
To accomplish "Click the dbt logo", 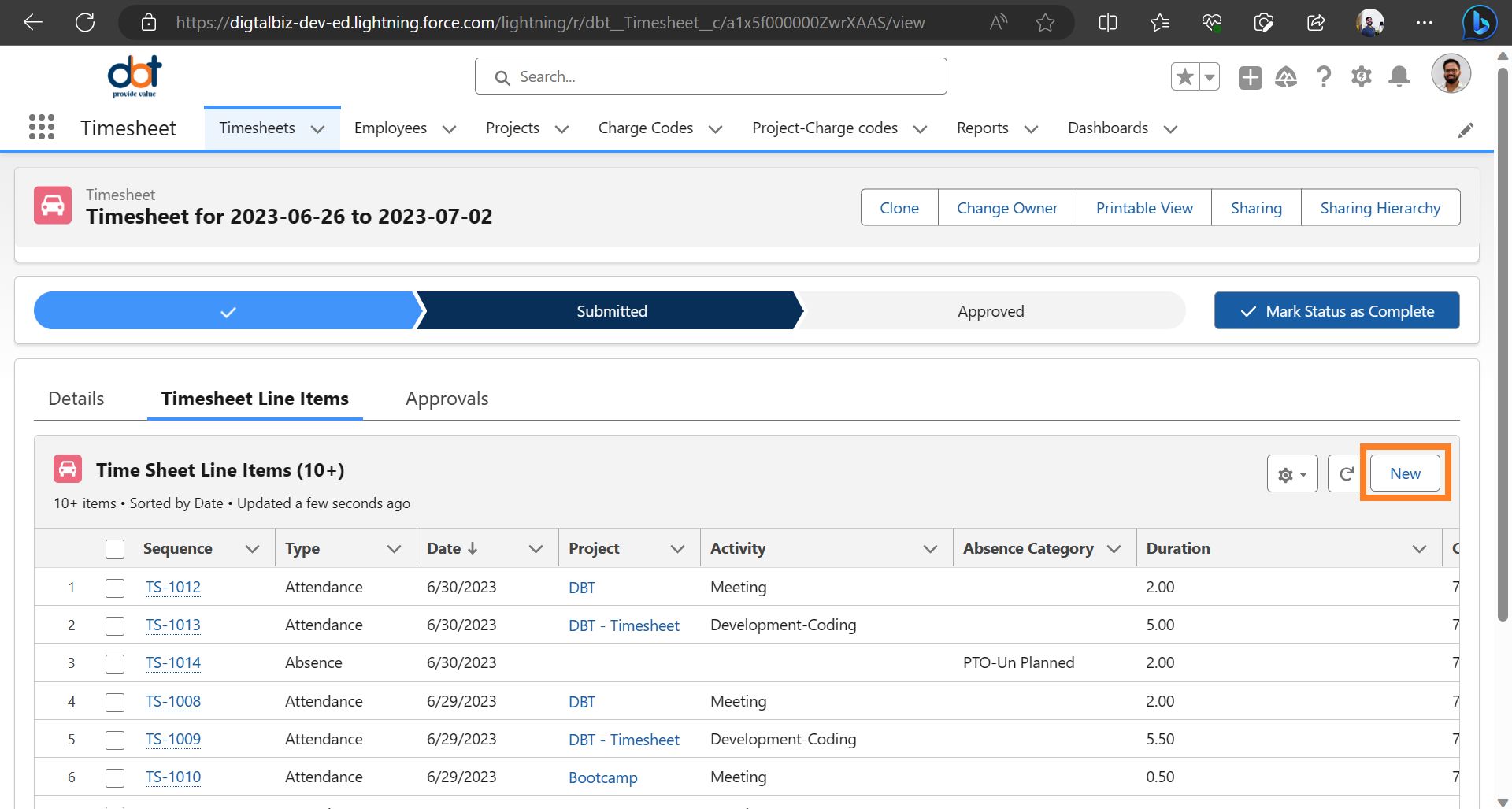I will 135,76.
